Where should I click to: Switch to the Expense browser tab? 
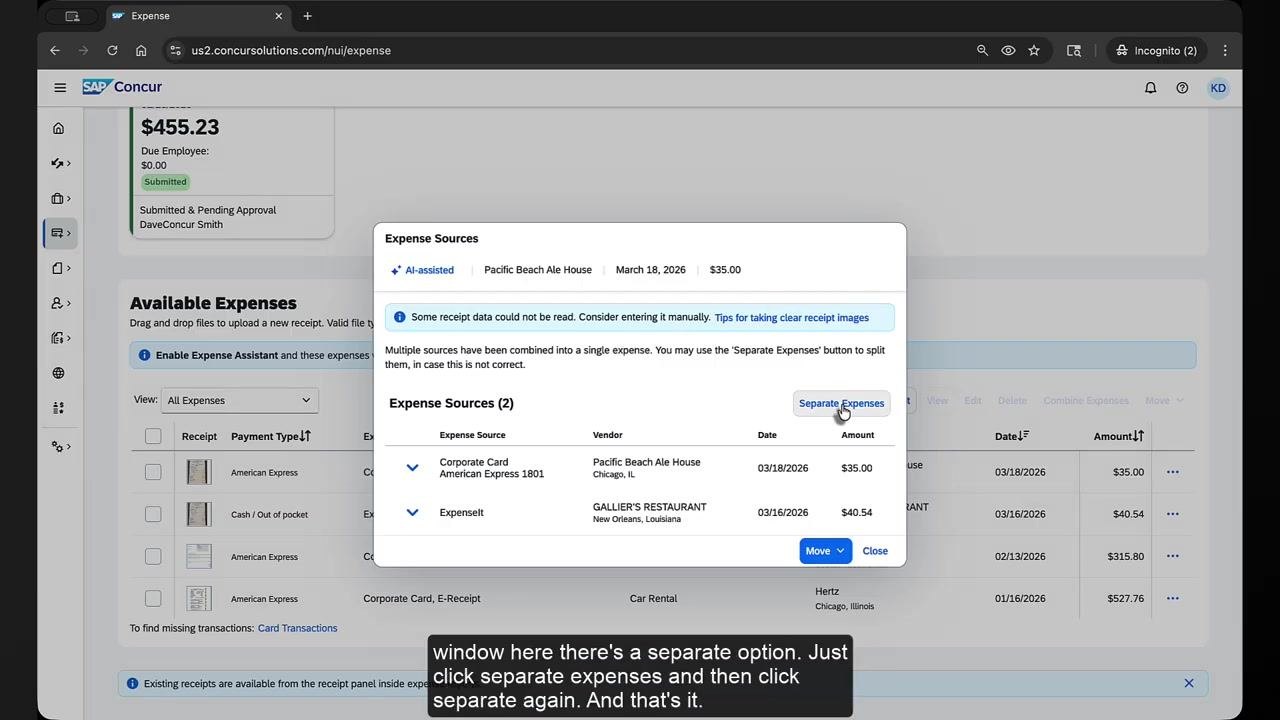point(197,16)
